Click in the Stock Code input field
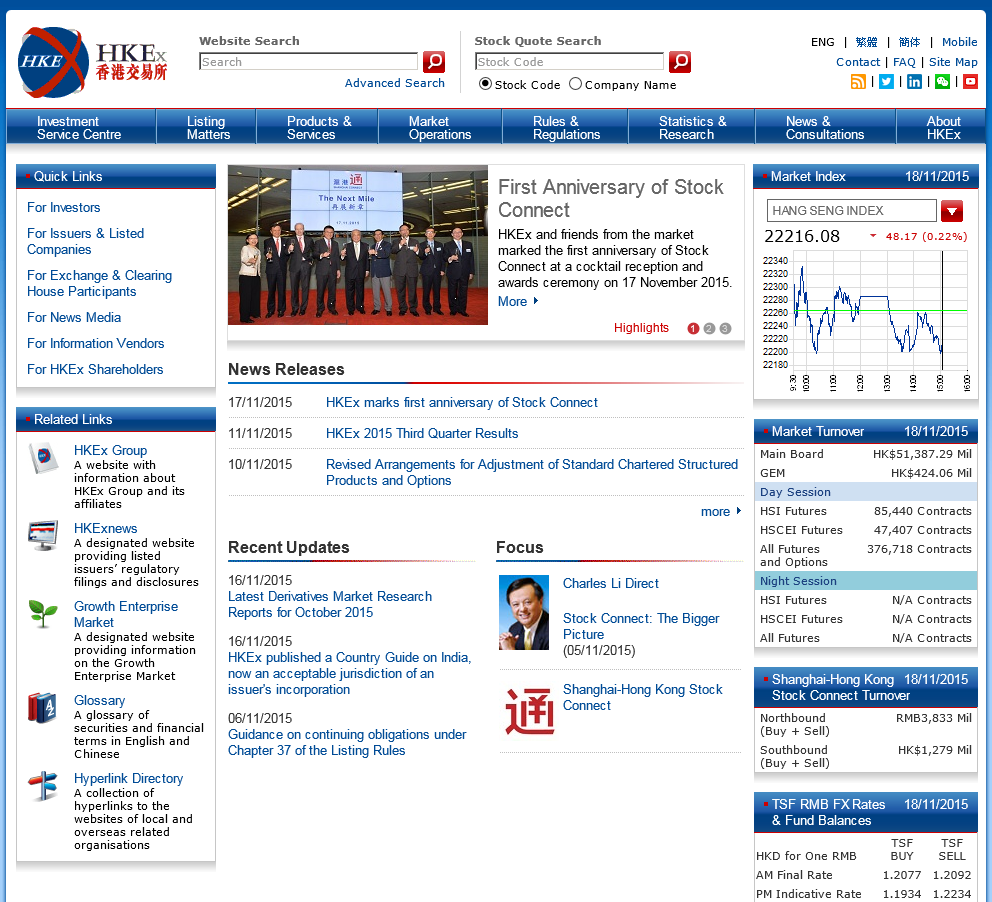This screenshot has height=902, width=992. (x=569, y=62)
